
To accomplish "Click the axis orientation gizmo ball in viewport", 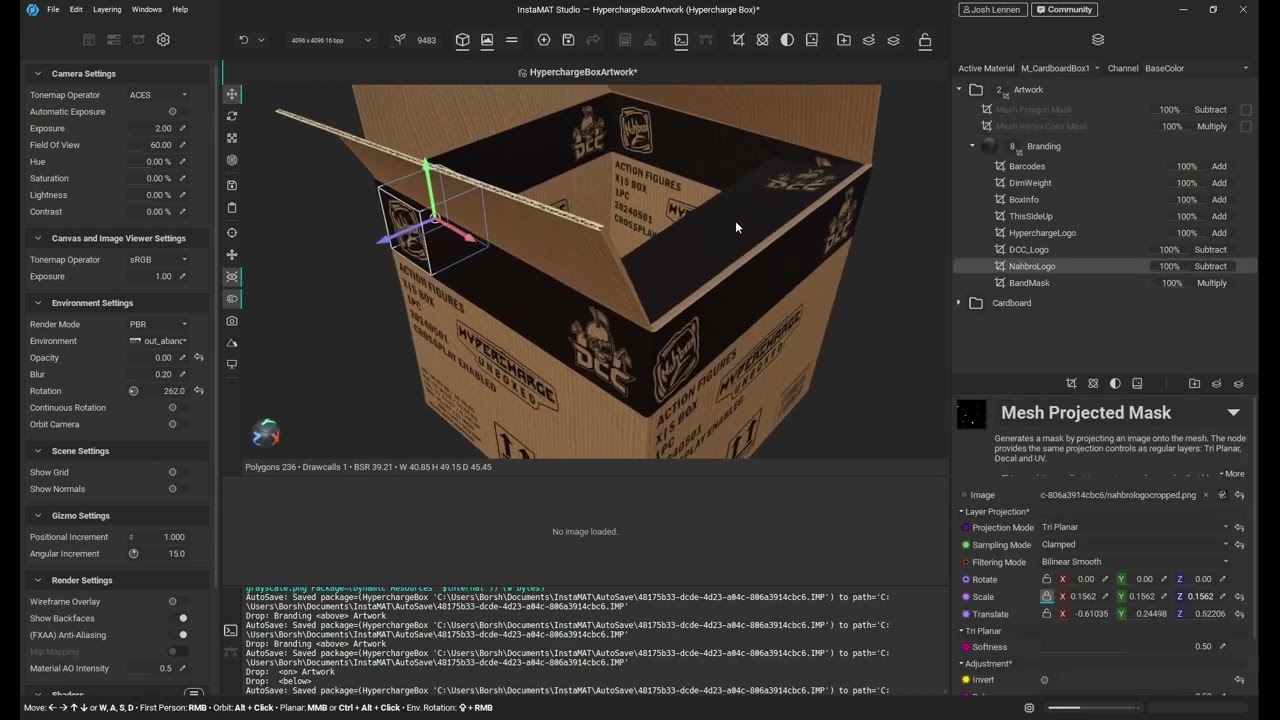I will 266,433.
